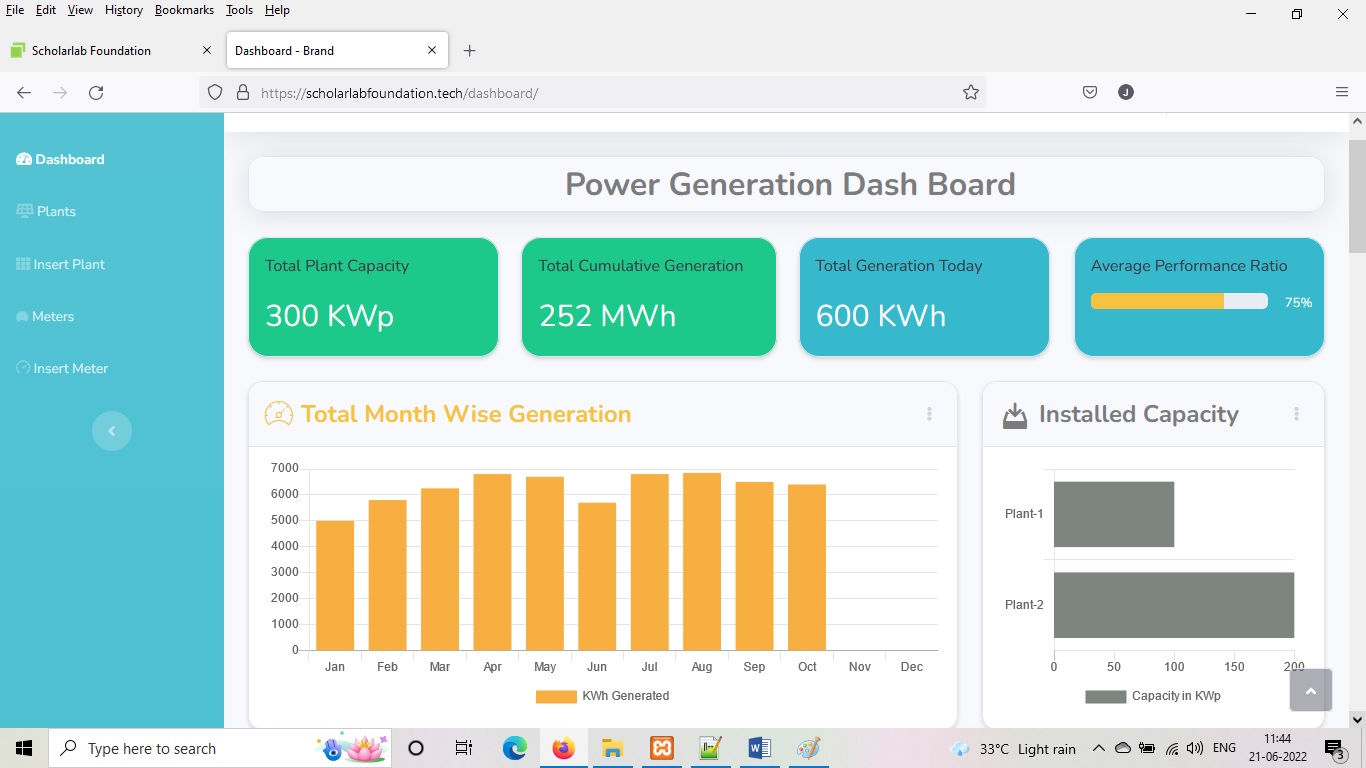Image resolution: width=1366 pixels, height=768 pixels.
Task: Open the Plants page in the sidebar
Action: coord(56,212)
